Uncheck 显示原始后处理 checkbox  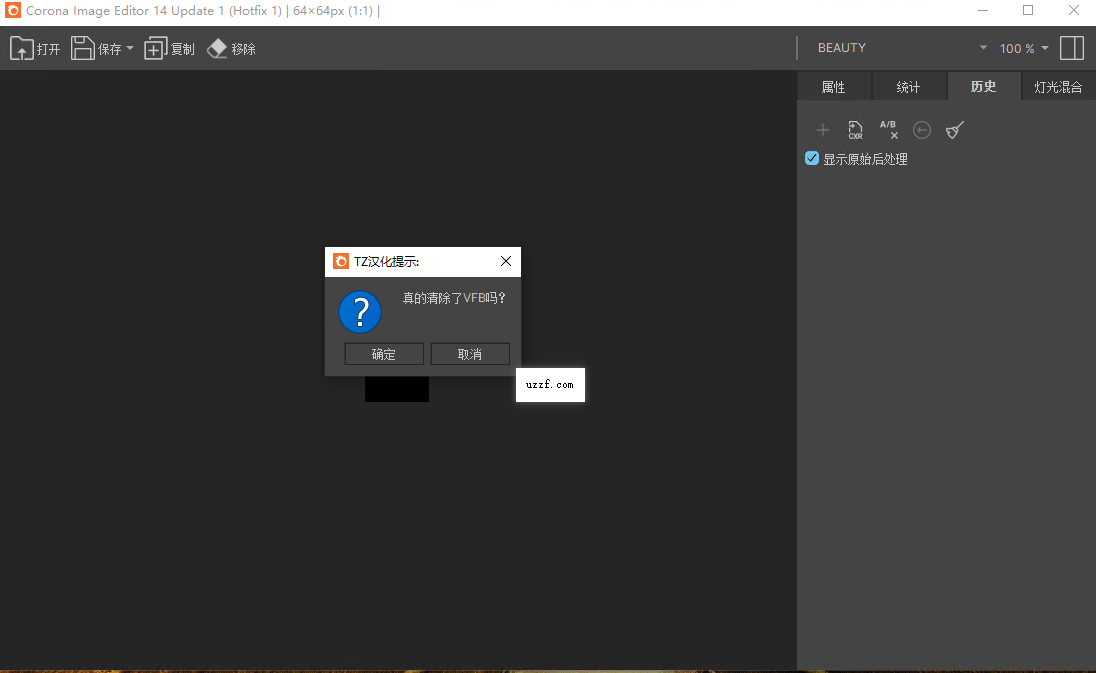click(x=812, y=158)
